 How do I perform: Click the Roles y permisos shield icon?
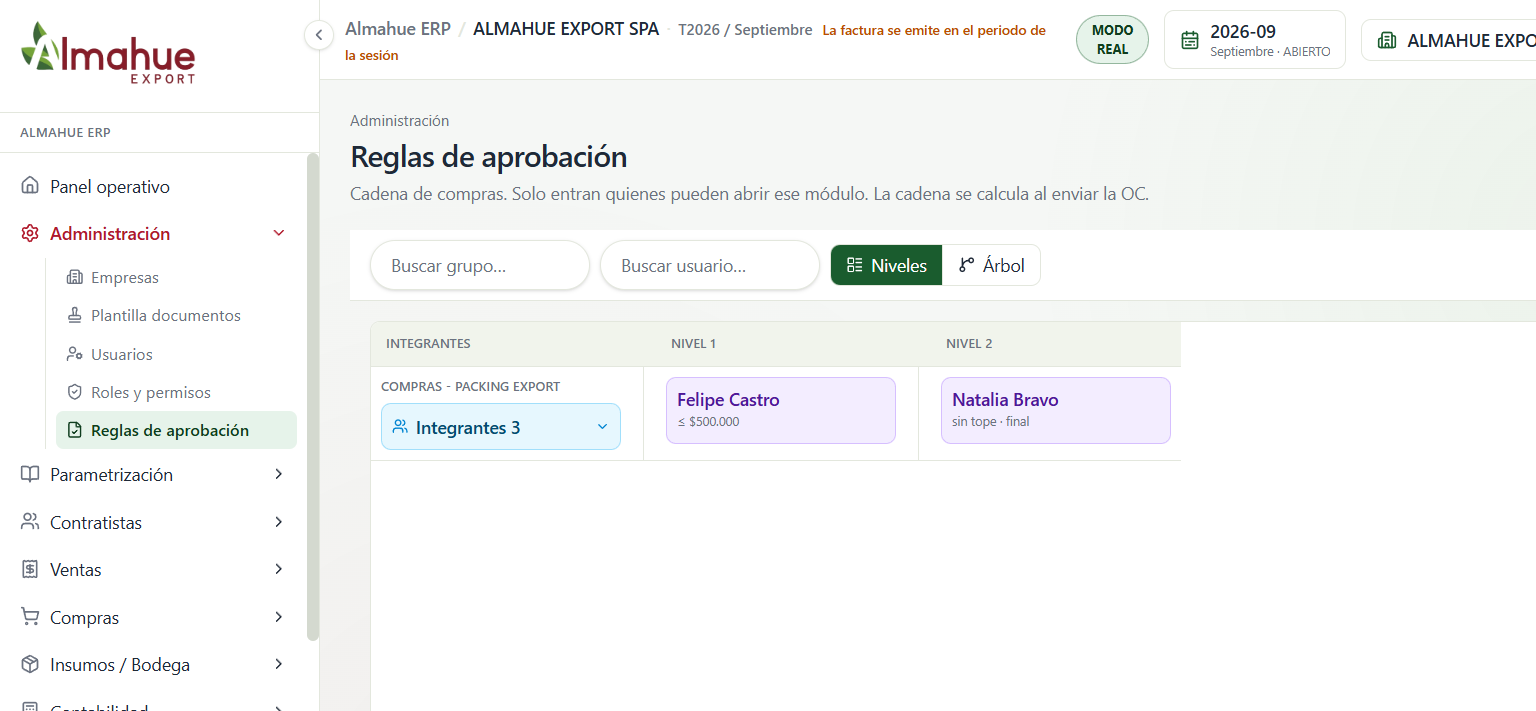pos(74,392)
